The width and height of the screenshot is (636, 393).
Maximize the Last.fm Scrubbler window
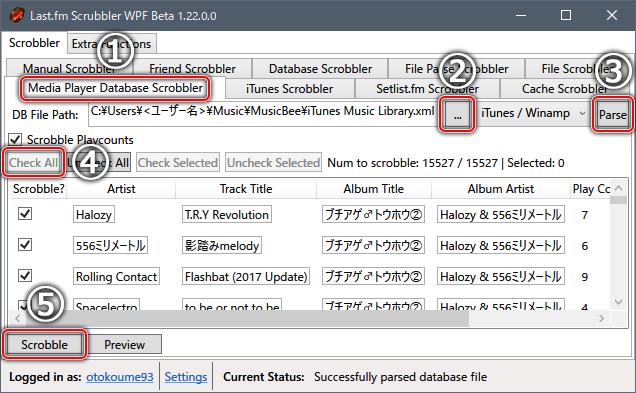[566, 15]
